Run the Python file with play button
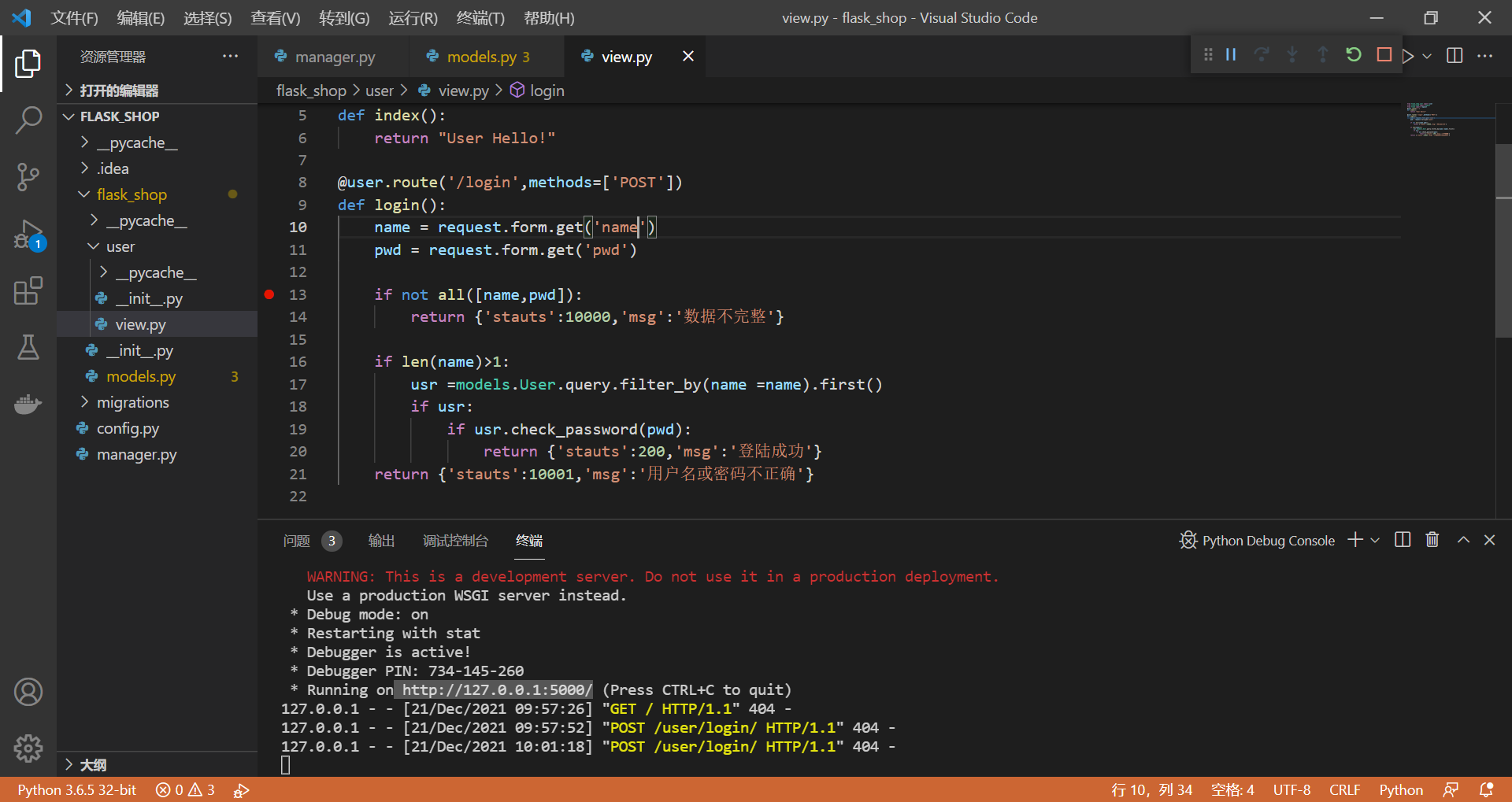The image size is (1512, 802). [x=1409, y=56]
